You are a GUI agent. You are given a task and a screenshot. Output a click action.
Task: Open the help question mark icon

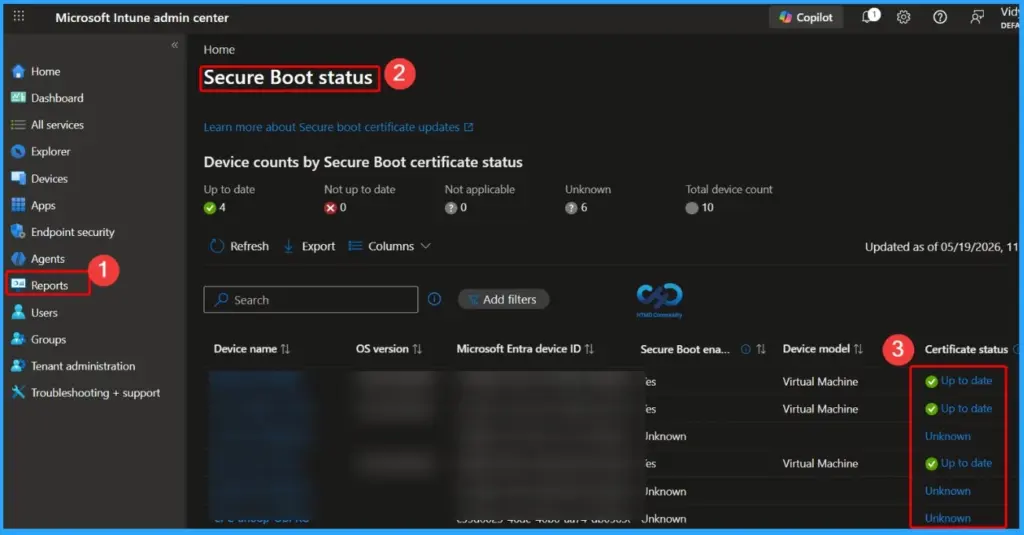coord(940,18)
